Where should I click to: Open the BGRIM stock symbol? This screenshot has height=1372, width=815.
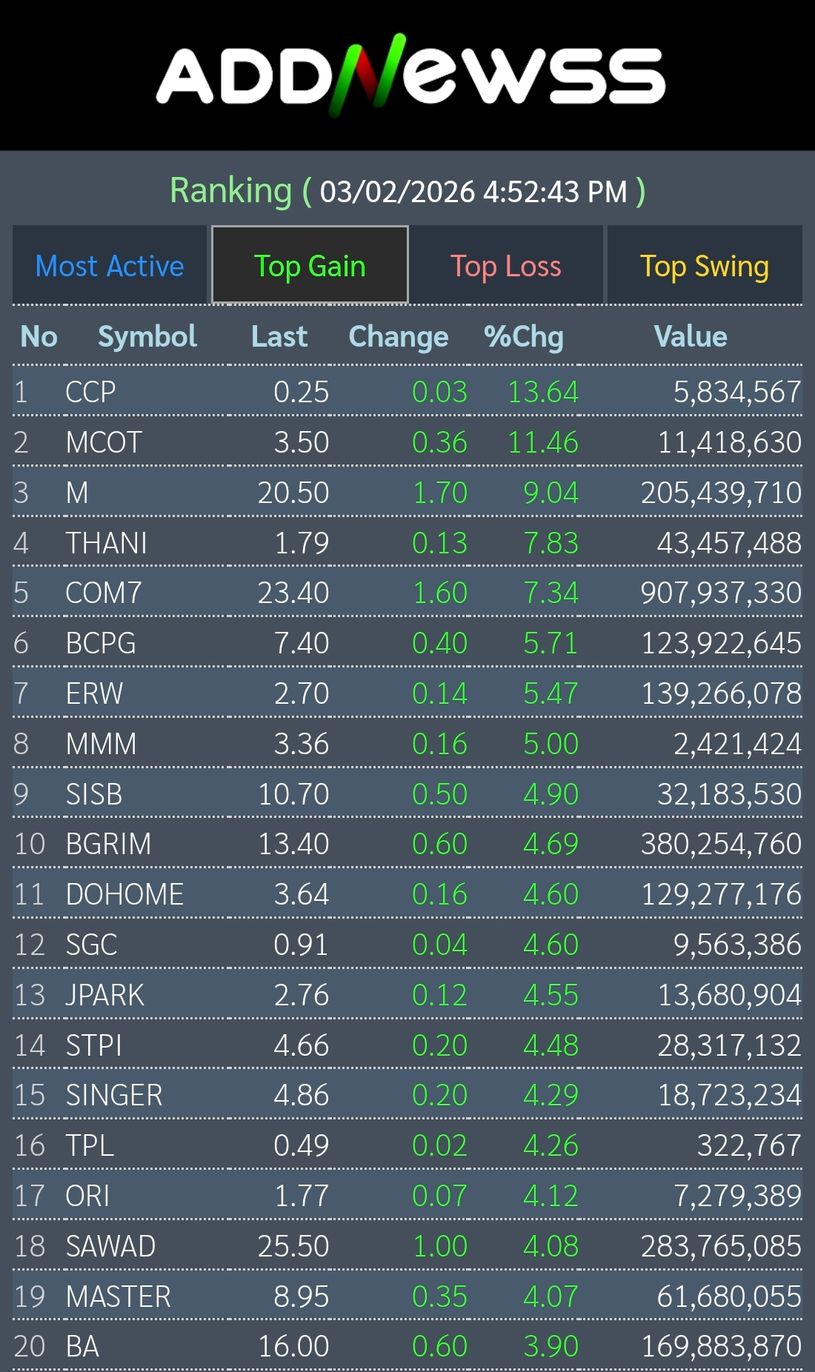(109, 844)
